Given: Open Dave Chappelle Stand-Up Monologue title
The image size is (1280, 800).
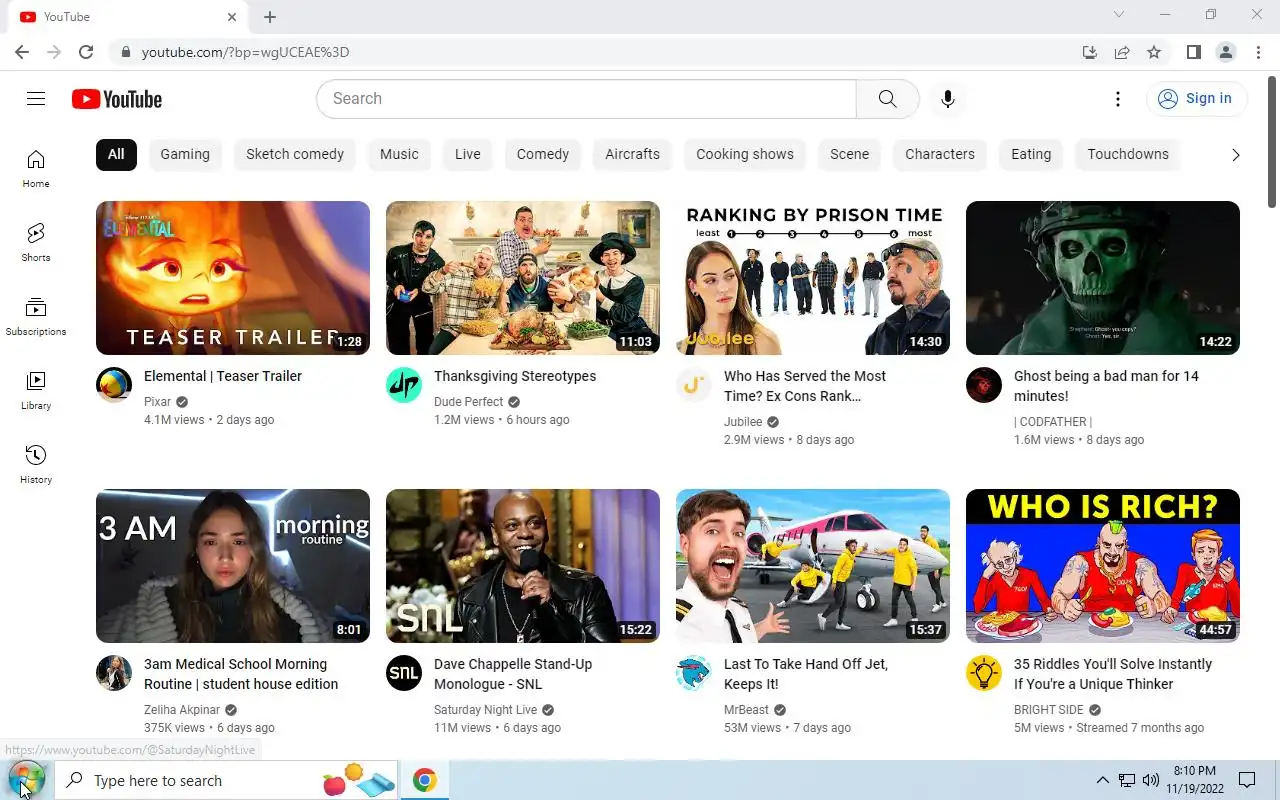Looking at the screenshot, I should pyautogui.click(x=513, y=674).
